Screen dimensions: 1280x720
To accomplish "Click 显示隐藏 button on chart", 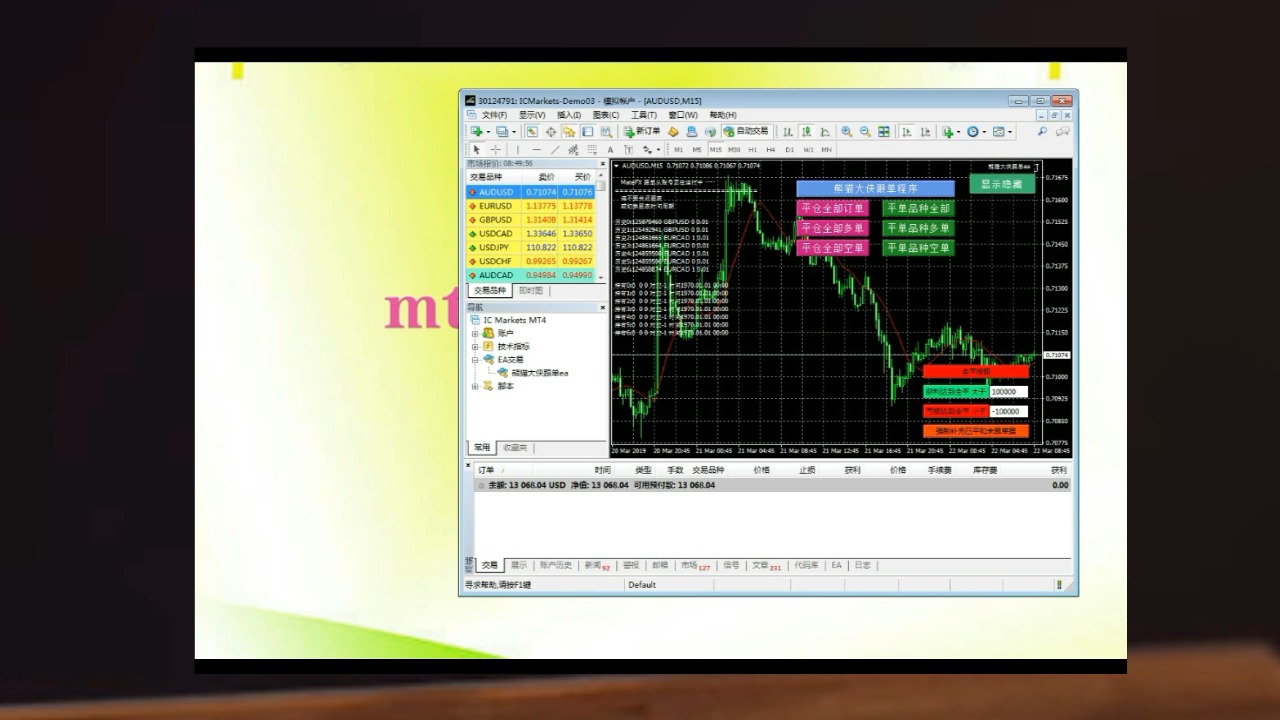I will 1002,184.
